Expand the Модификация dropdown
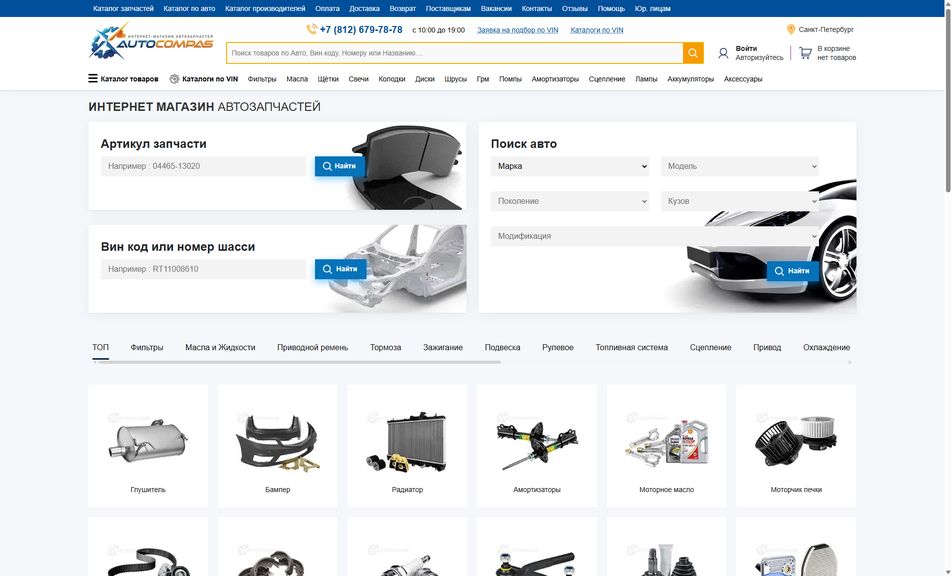 pyautogui.click(x=655, y=236)
